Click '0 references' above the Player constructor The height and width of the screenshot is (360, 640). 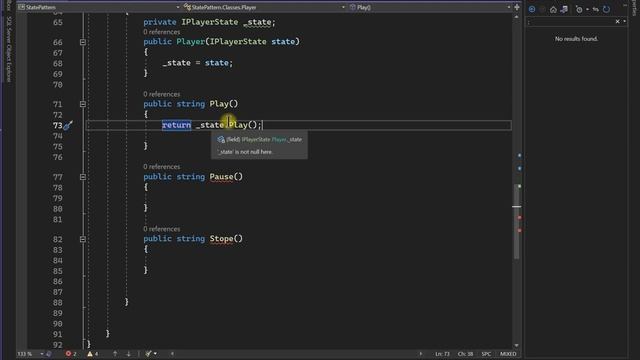pyautogui.click(x=162, y=32)
